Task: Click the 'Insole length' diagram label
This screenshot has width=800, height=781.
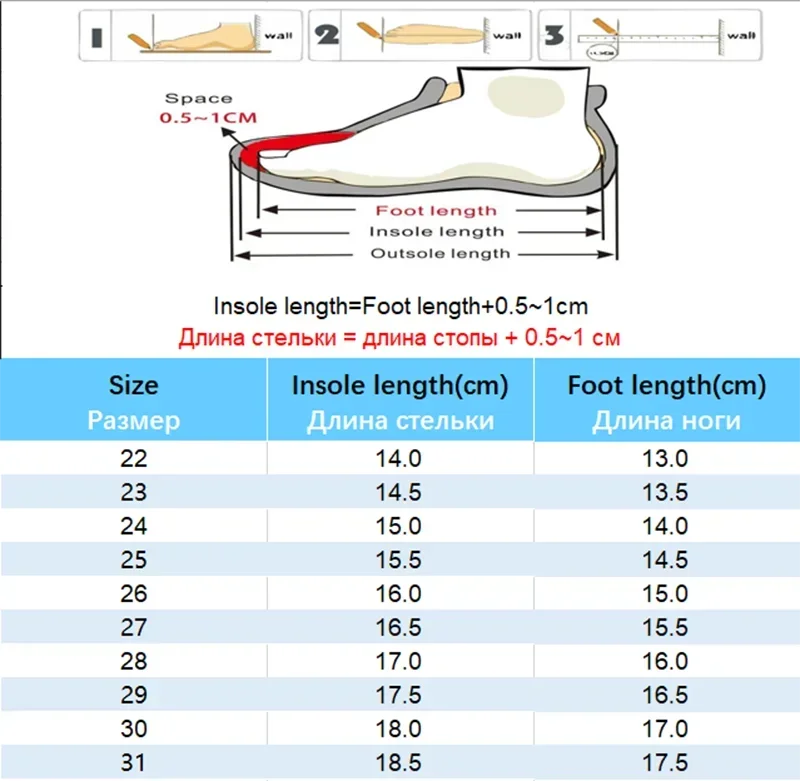Action: coord(437,232)
